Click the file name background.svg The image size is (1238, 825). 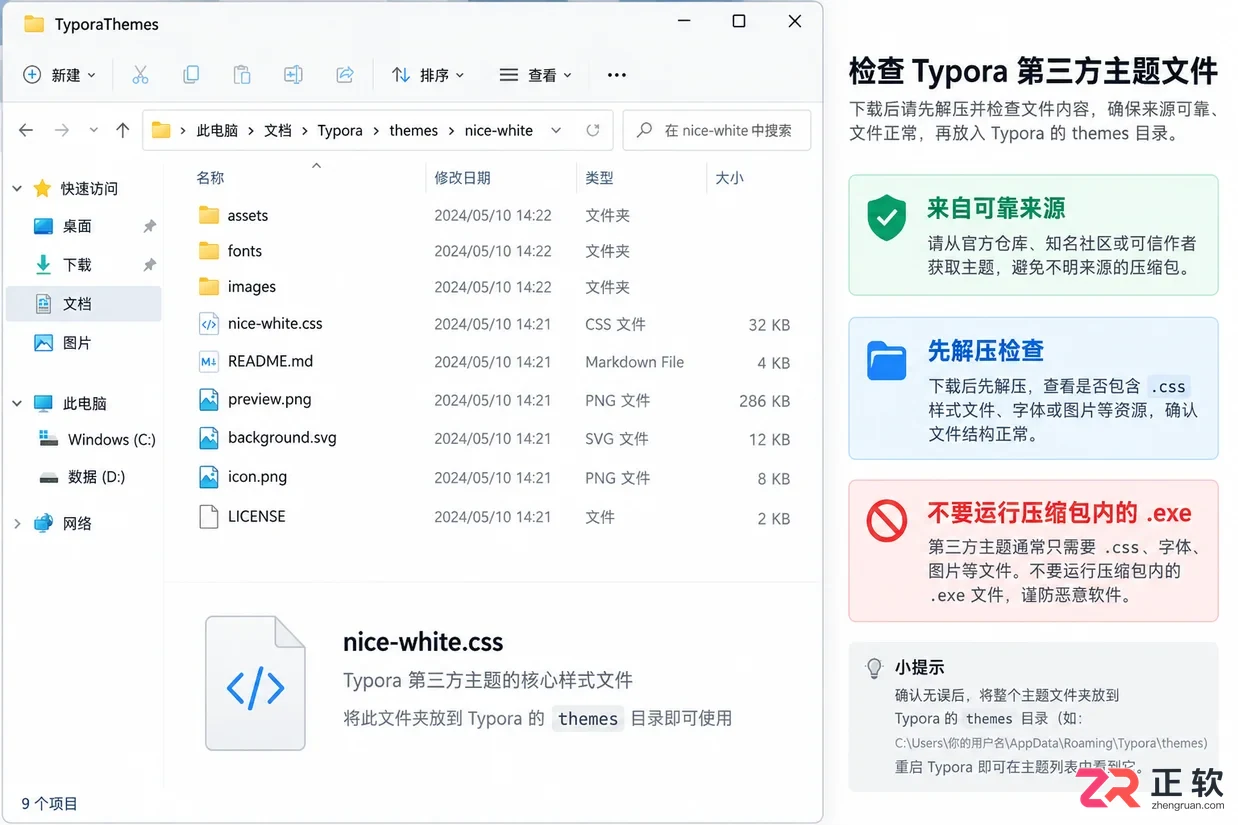pos(282,437)
